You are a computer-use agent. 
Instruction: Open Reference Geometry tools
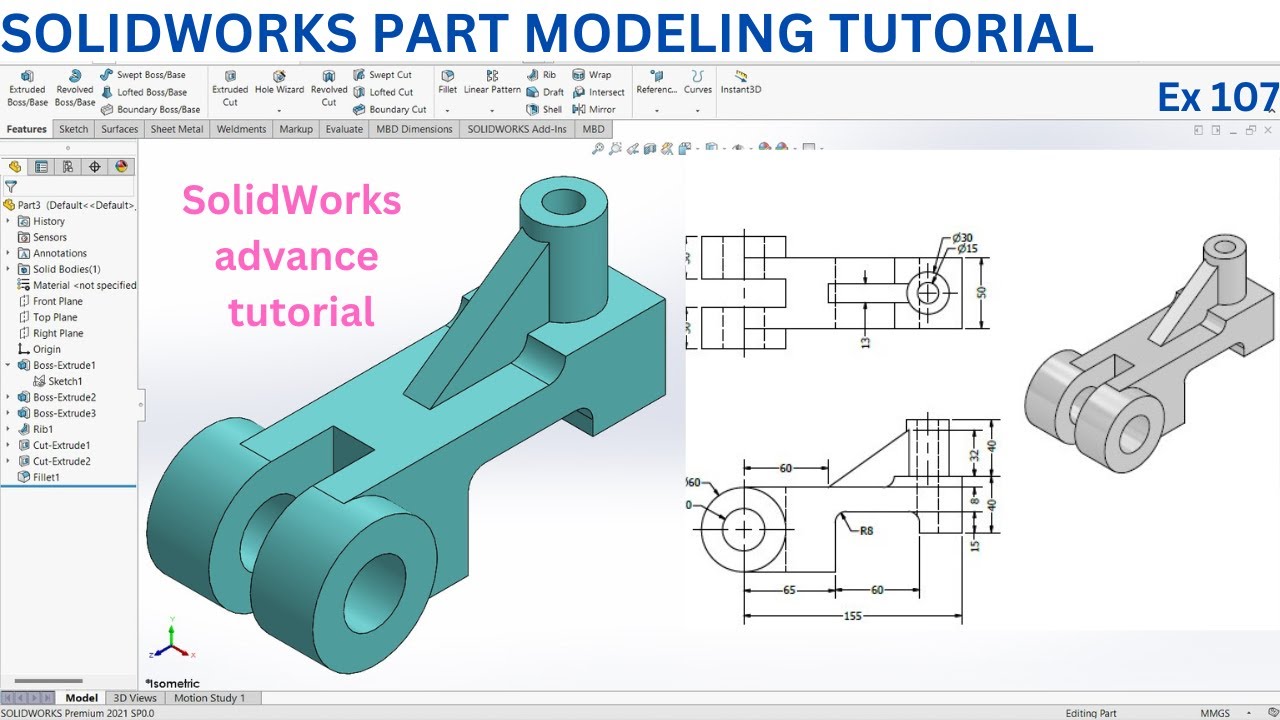click(x=657, y=82)
